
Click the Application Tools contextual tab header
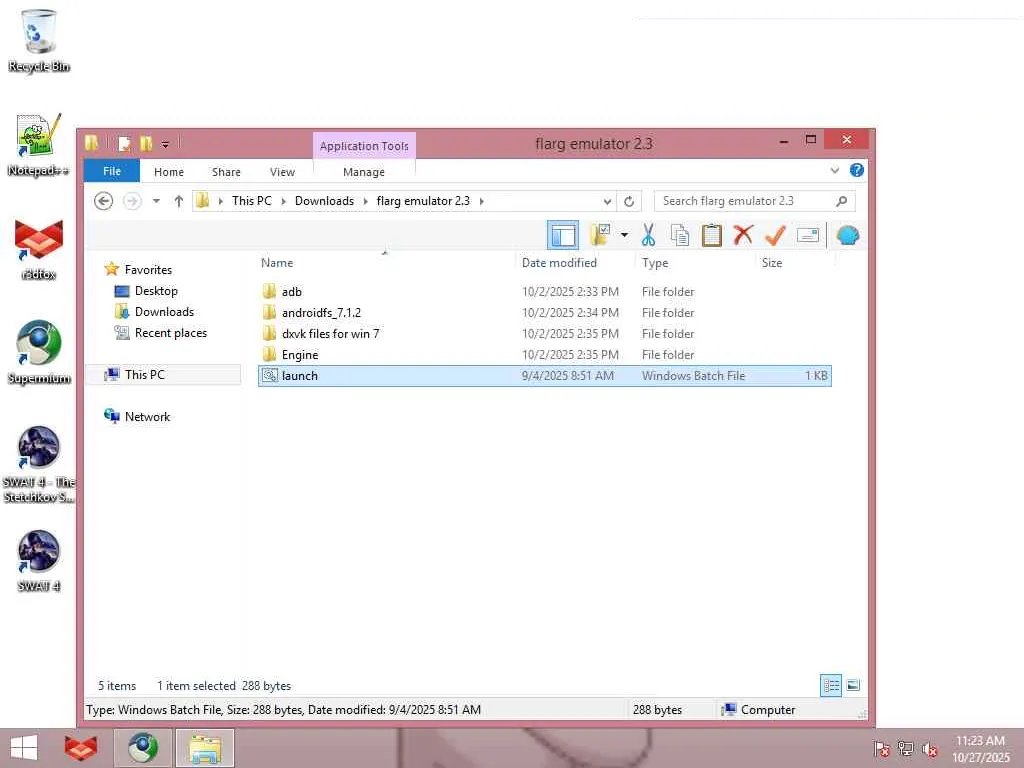pos(364,146)
